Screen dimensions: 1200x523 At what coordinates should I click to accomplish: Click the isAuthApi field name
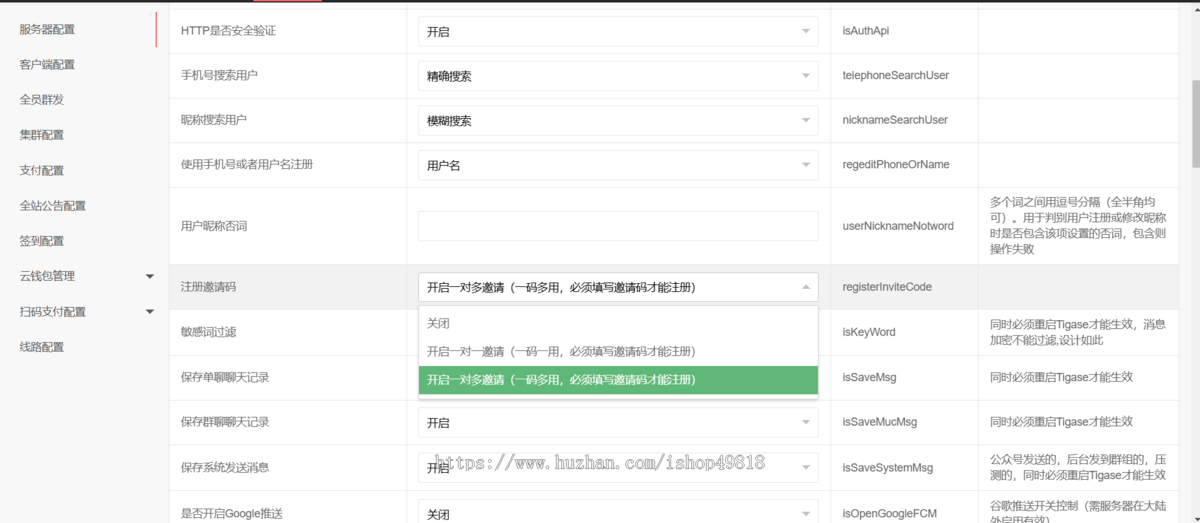[x=866, y=31]
